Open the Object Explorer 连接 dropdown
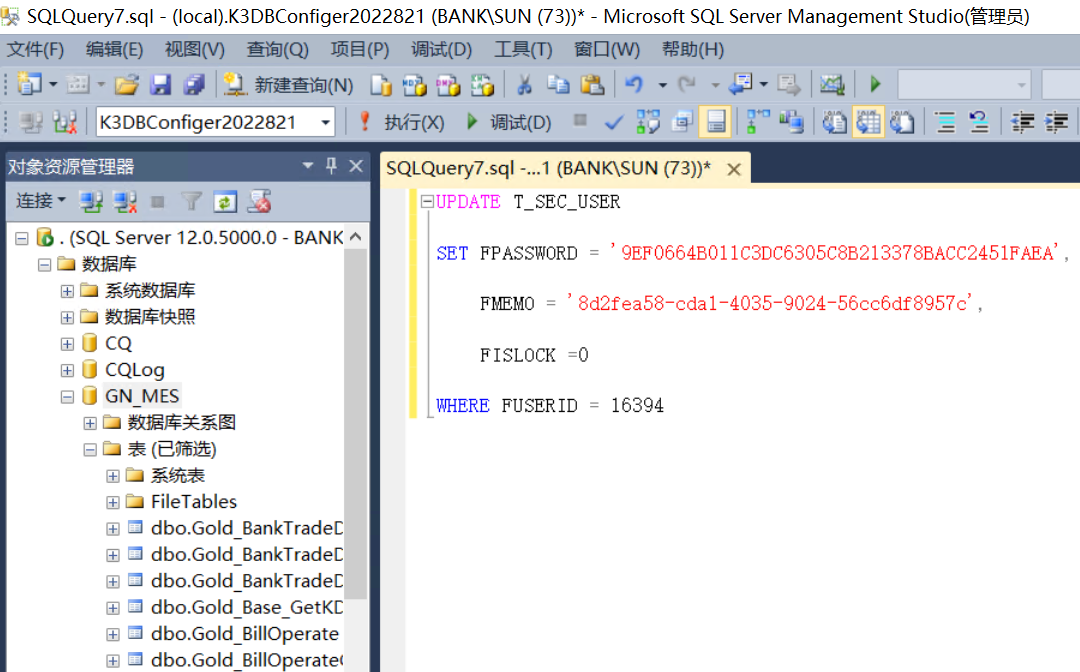The image size is (1080, 672). [x=40, y=201]
